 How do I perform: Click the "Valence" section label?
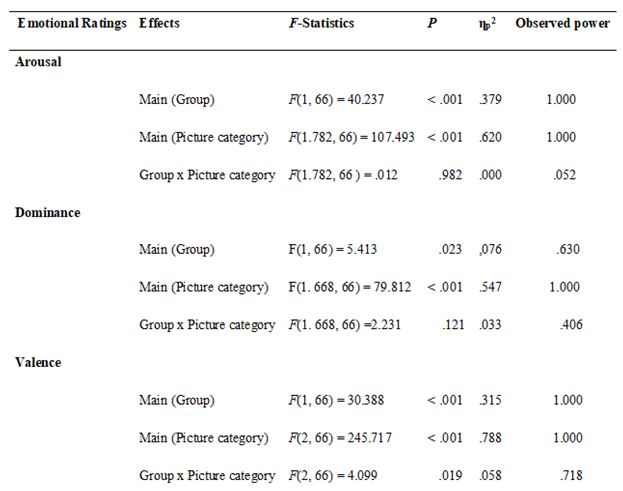39,362
